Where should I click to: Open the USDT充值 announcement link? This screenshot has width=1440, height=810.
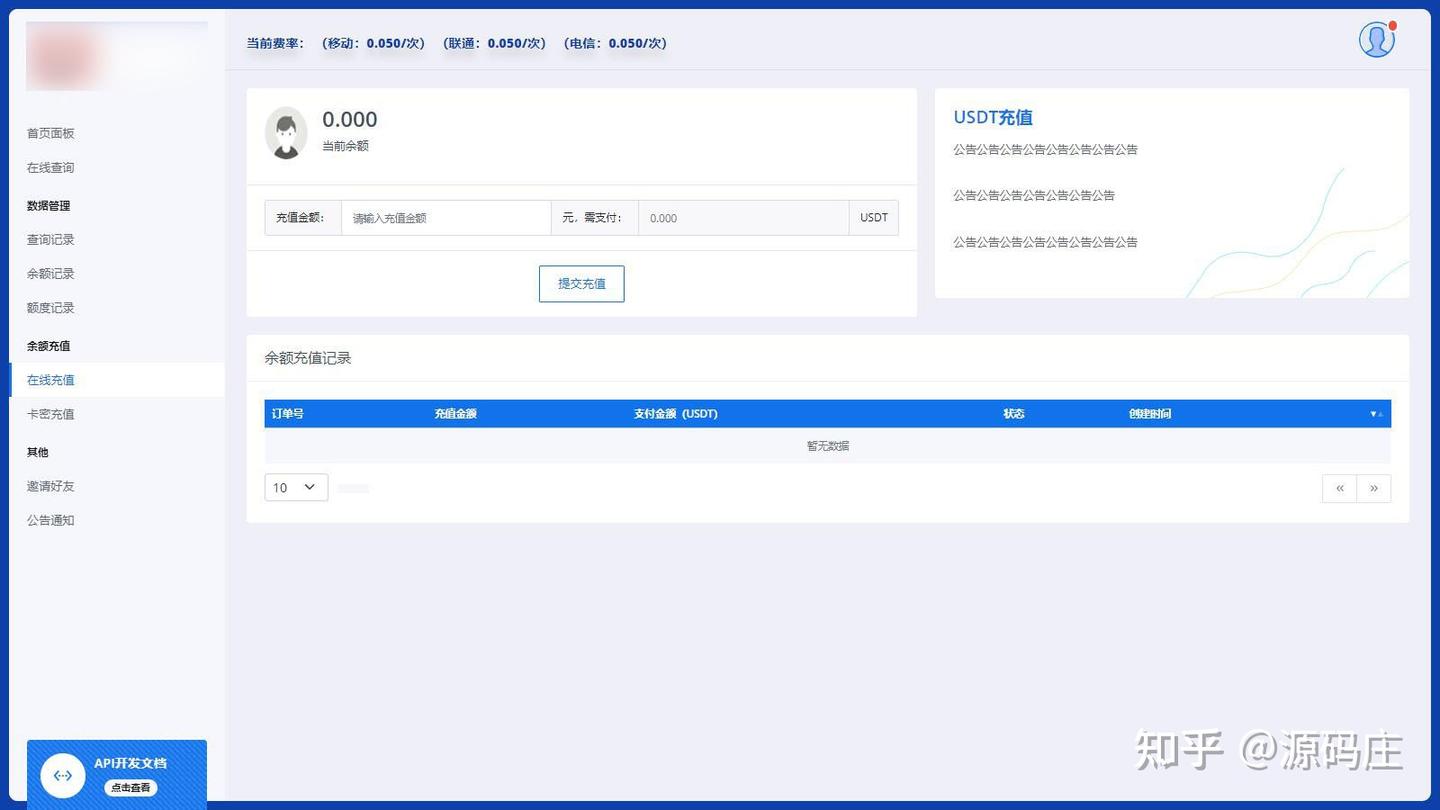[x=991, y=117]
